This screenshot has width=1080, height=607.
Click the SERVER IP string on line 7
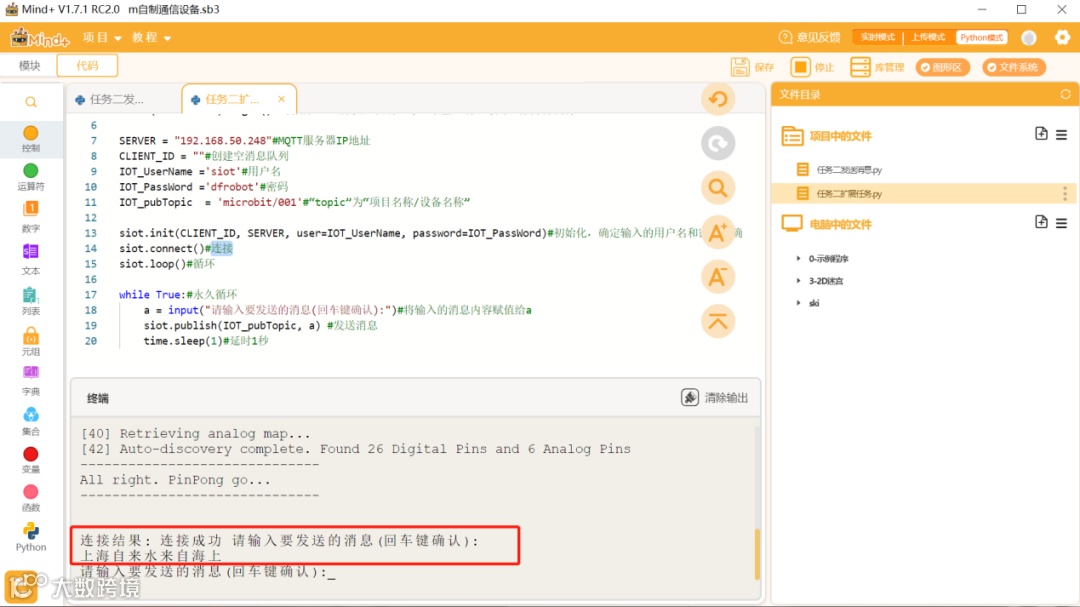pyautogui.click(x=223, y=141)
